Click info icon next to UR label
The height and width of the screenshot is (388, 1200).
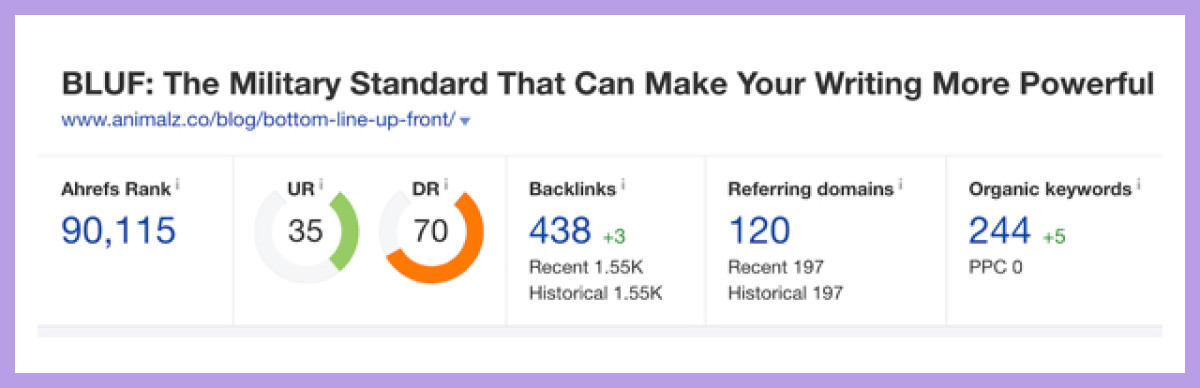point(322,186)
